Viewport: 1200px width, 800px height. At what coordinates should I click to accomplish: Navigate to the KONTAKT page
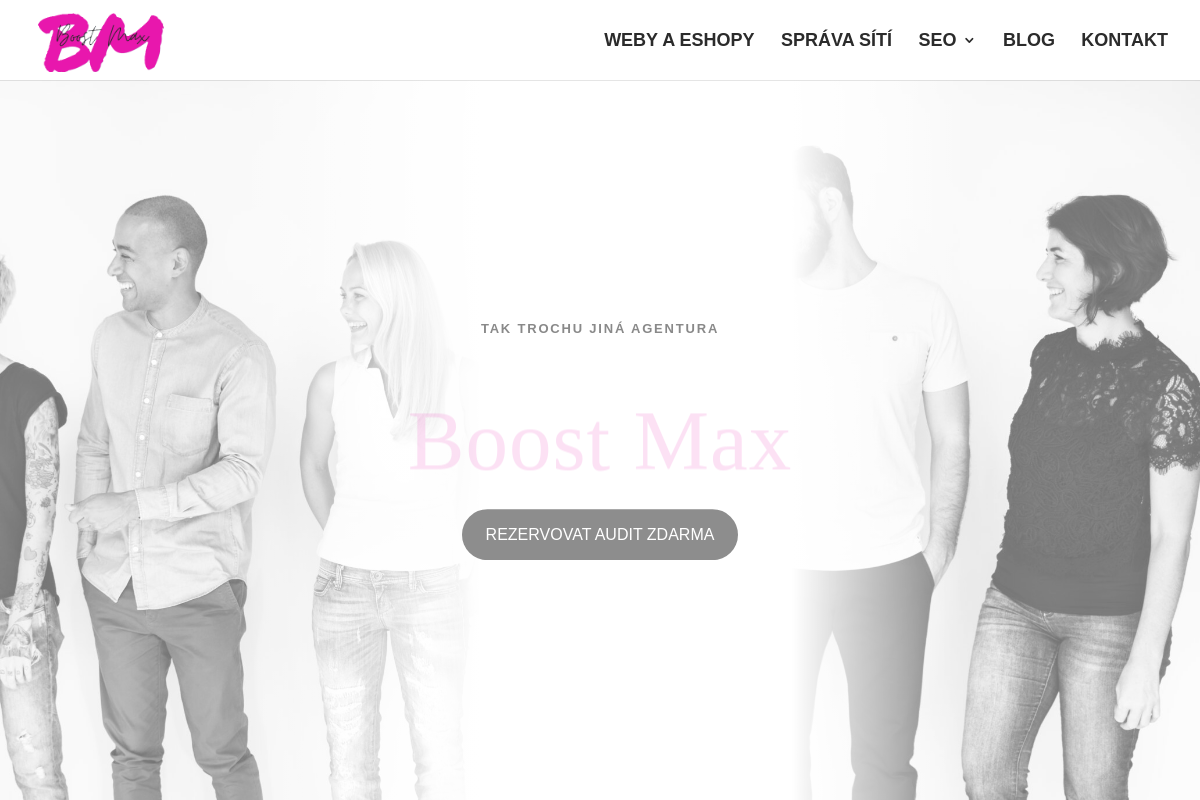(x=1124, y=40)
